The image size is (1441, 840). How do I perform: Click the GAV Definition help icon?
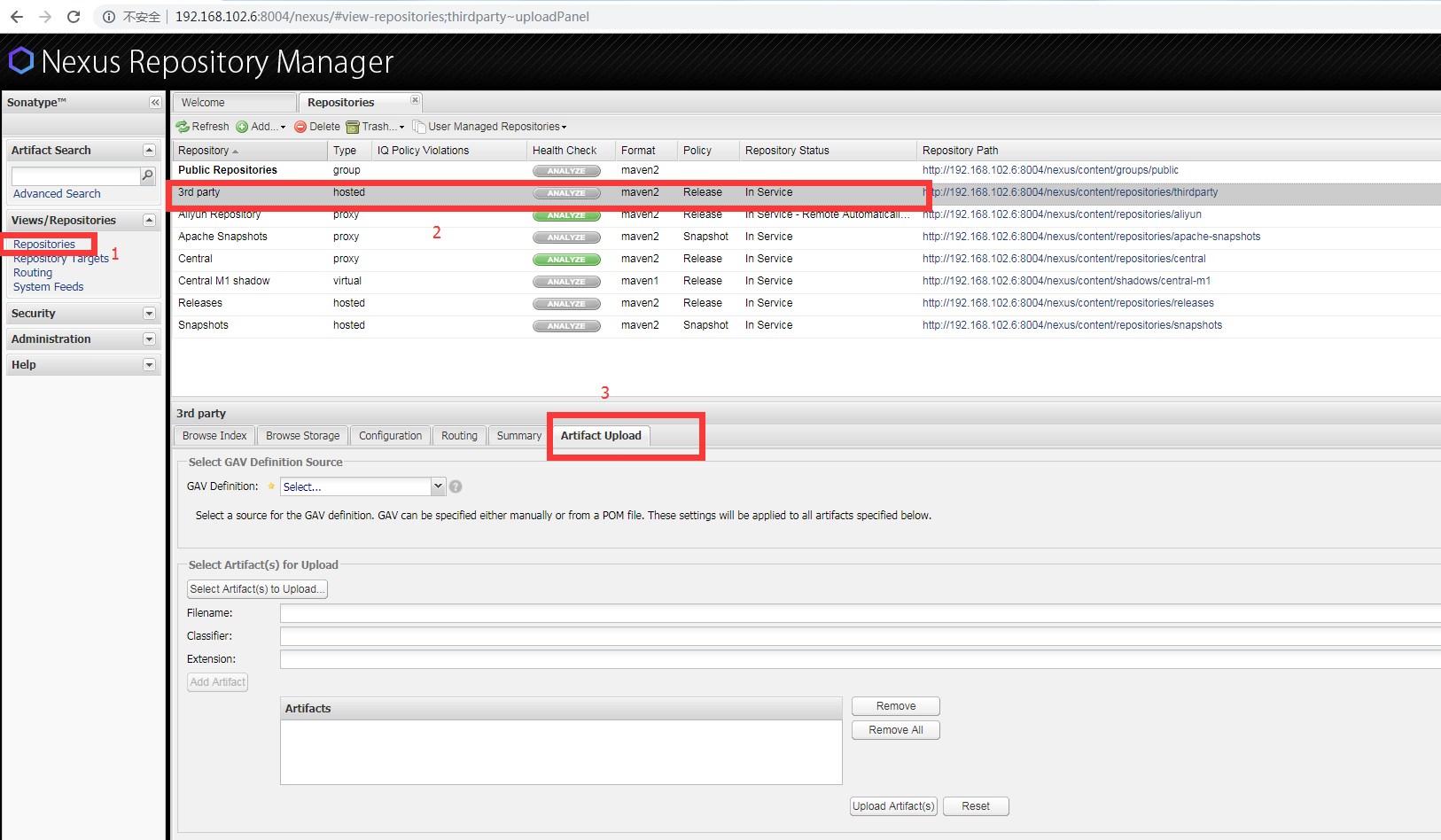[456, 486]
